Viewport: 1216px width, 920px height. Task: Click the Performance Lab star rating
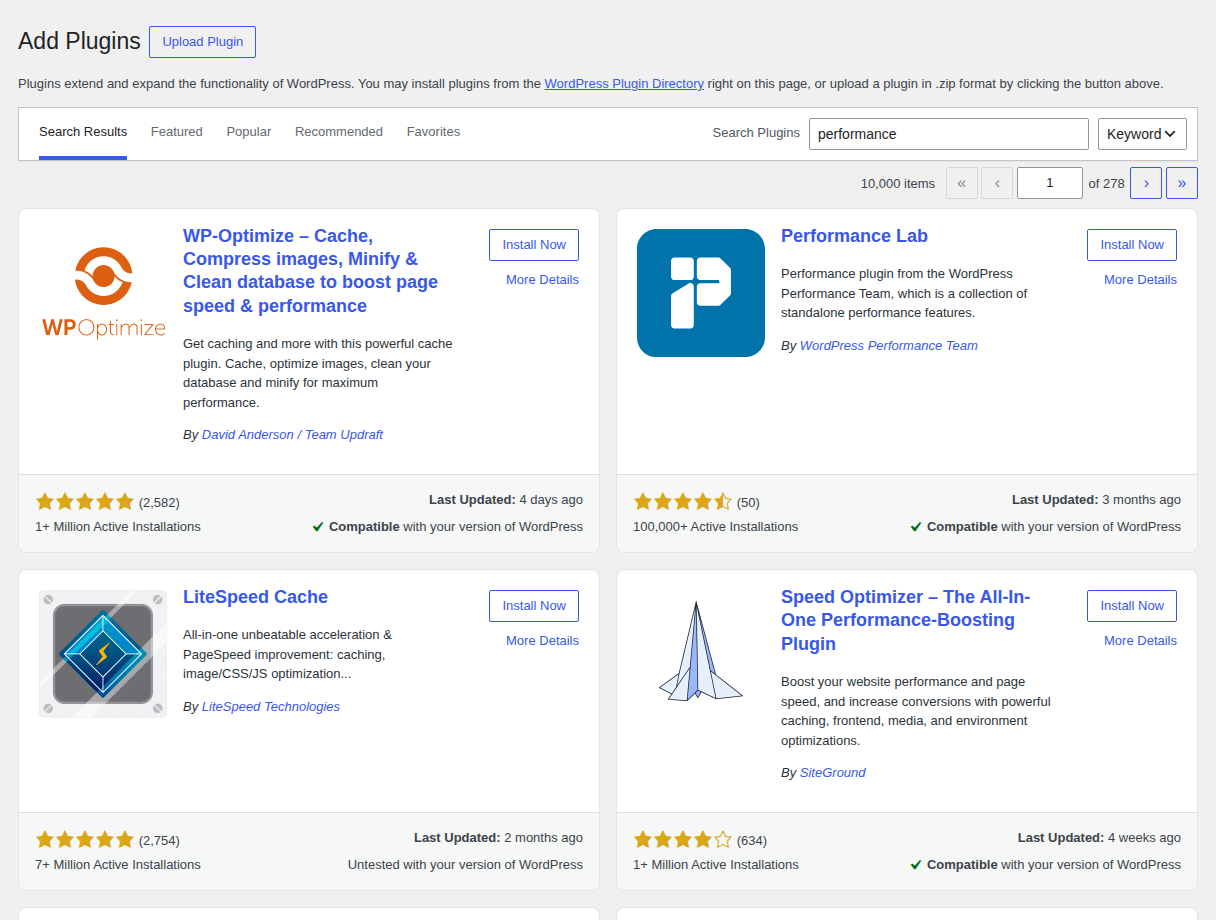pyautogui.click(x=682, y=502)
